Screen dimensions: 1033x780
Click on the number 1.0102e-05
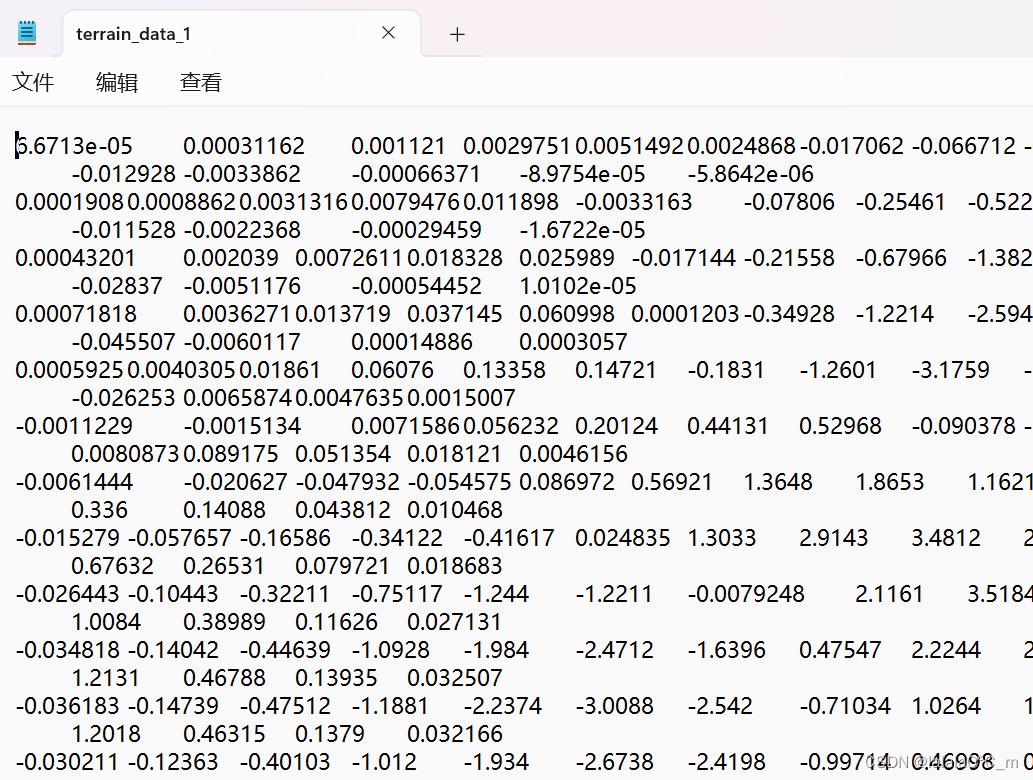coord(578,286)
